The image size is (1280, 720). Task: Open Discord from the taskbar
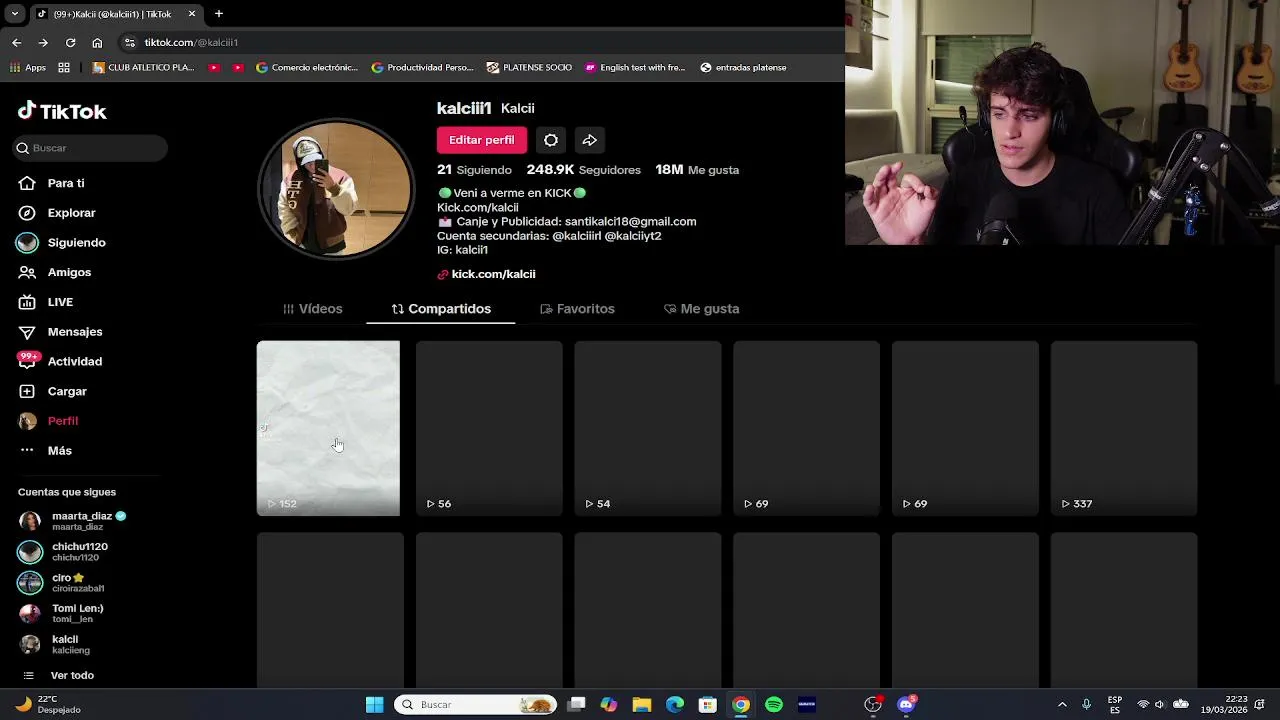[907, 705]
